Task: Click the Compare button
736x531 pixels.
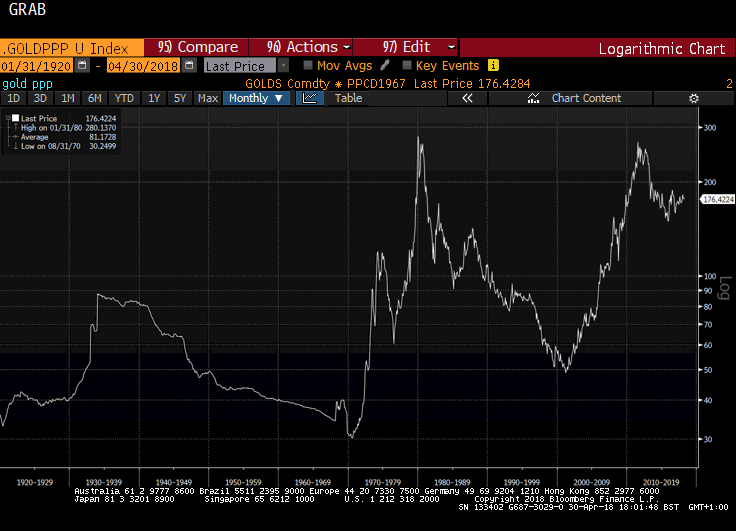Action: tap(198, 47)
